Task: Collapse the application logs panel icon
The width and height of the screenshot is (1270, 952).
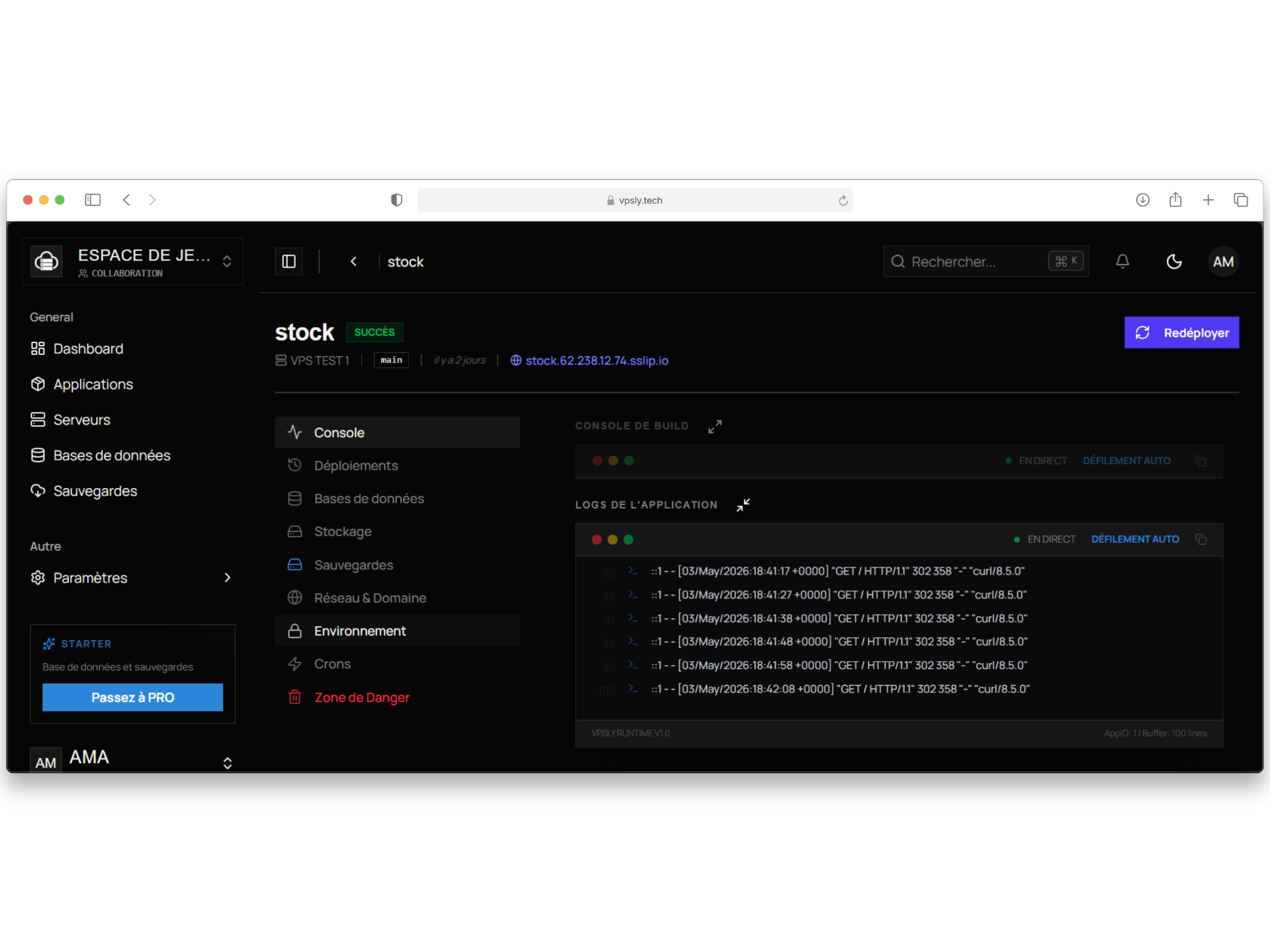Action: [x=743, y=505]
